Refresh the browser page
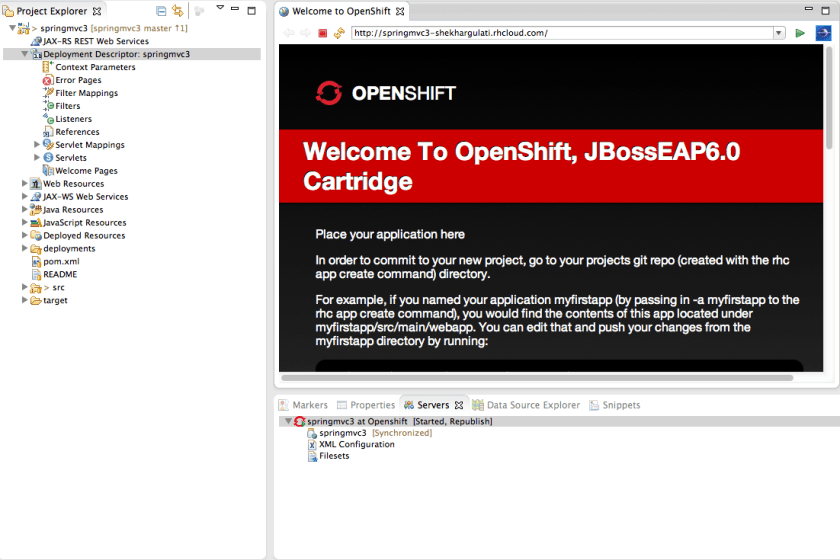Screen dimensions: 840x560 pyautogui.click(x=339, y=33)
